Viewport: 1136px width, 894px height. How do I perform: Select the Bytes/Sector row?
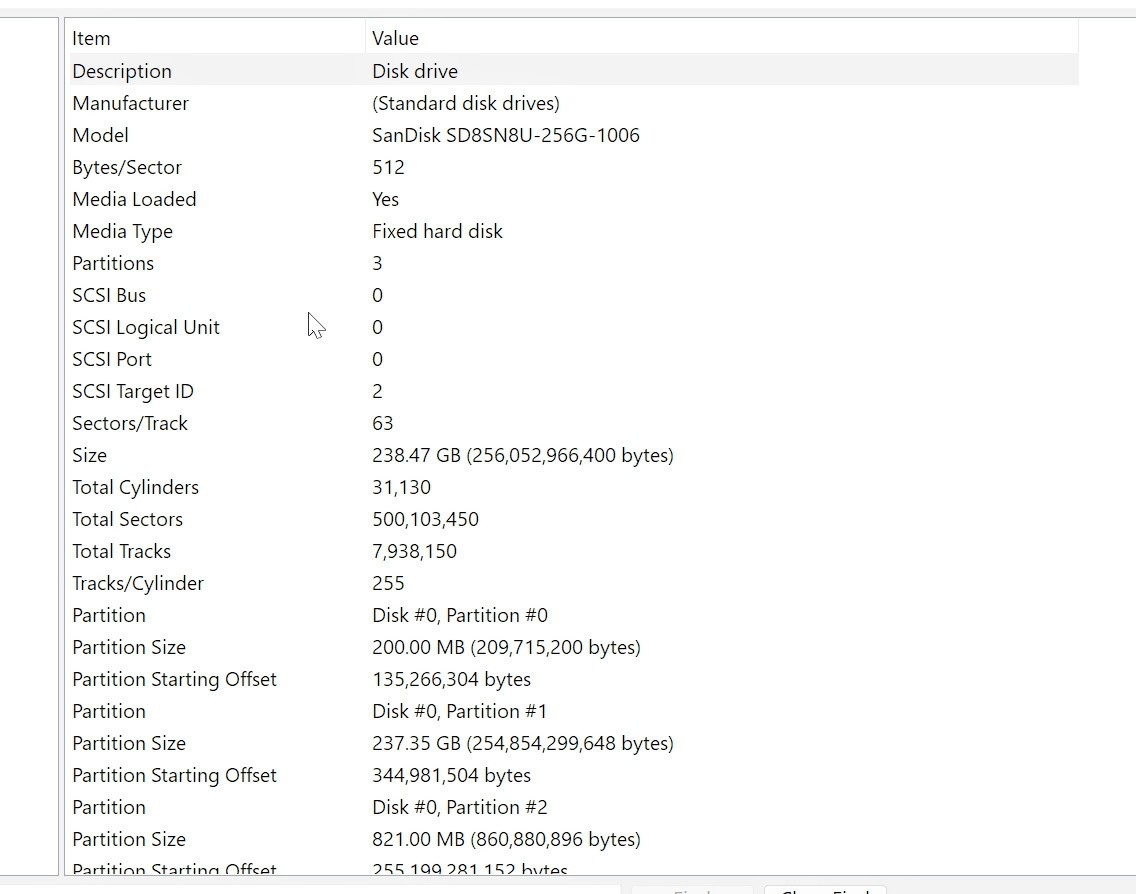click(575, 167)
